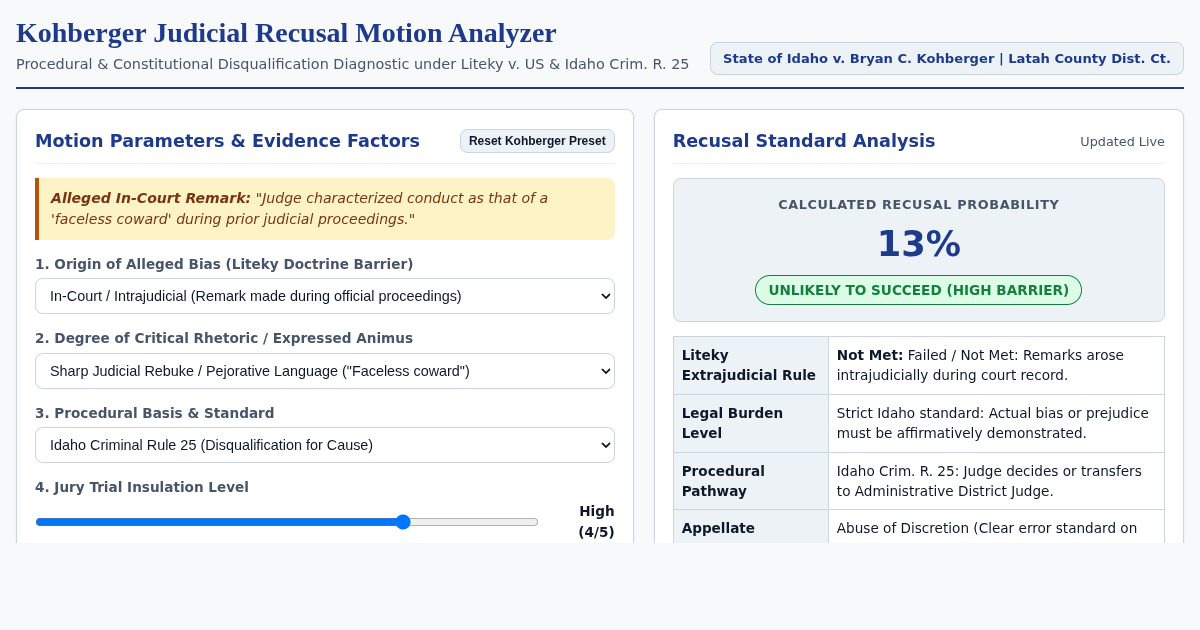Click the Recusal Standard Analysis heading
Viewport: 1200px width, 630px height.
pyautogui.click(x=804, y=141)
